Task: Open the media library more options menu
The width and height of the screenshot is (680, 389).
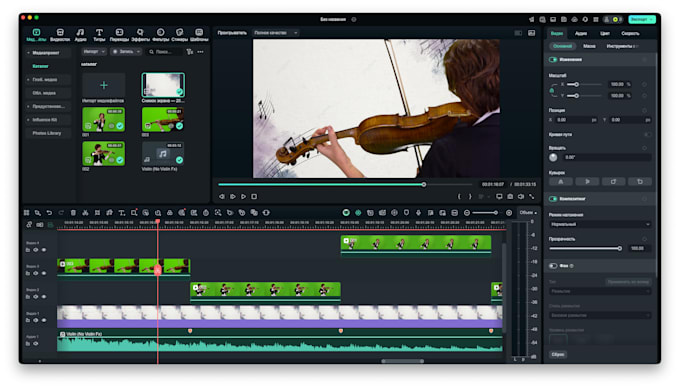Action: click(x=200, y=52)
